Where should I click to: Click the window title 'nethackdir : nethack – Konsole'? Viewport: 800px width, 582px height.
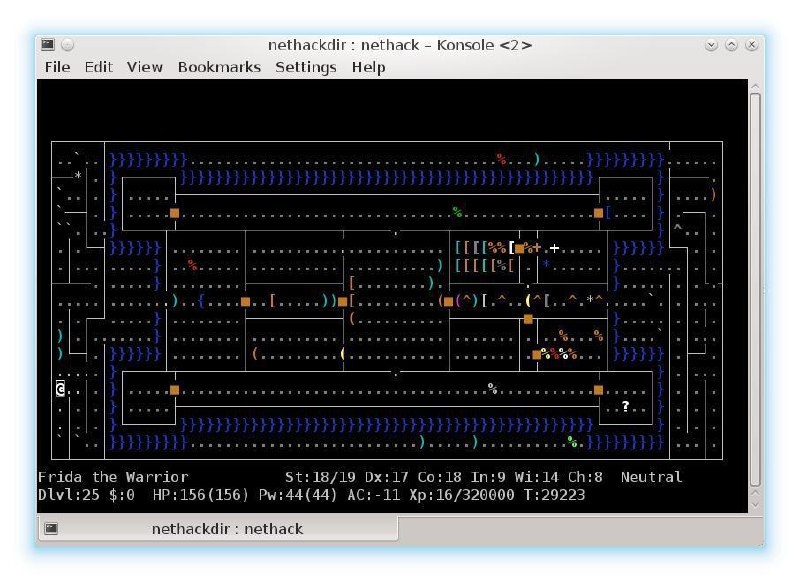[x=400, y=45]
